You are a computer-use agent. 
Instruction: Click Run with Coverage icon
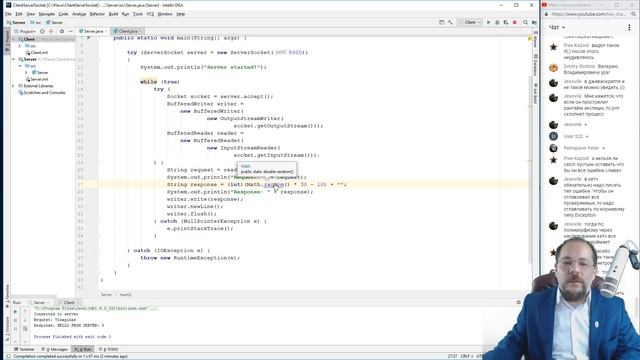coord(506,22)
